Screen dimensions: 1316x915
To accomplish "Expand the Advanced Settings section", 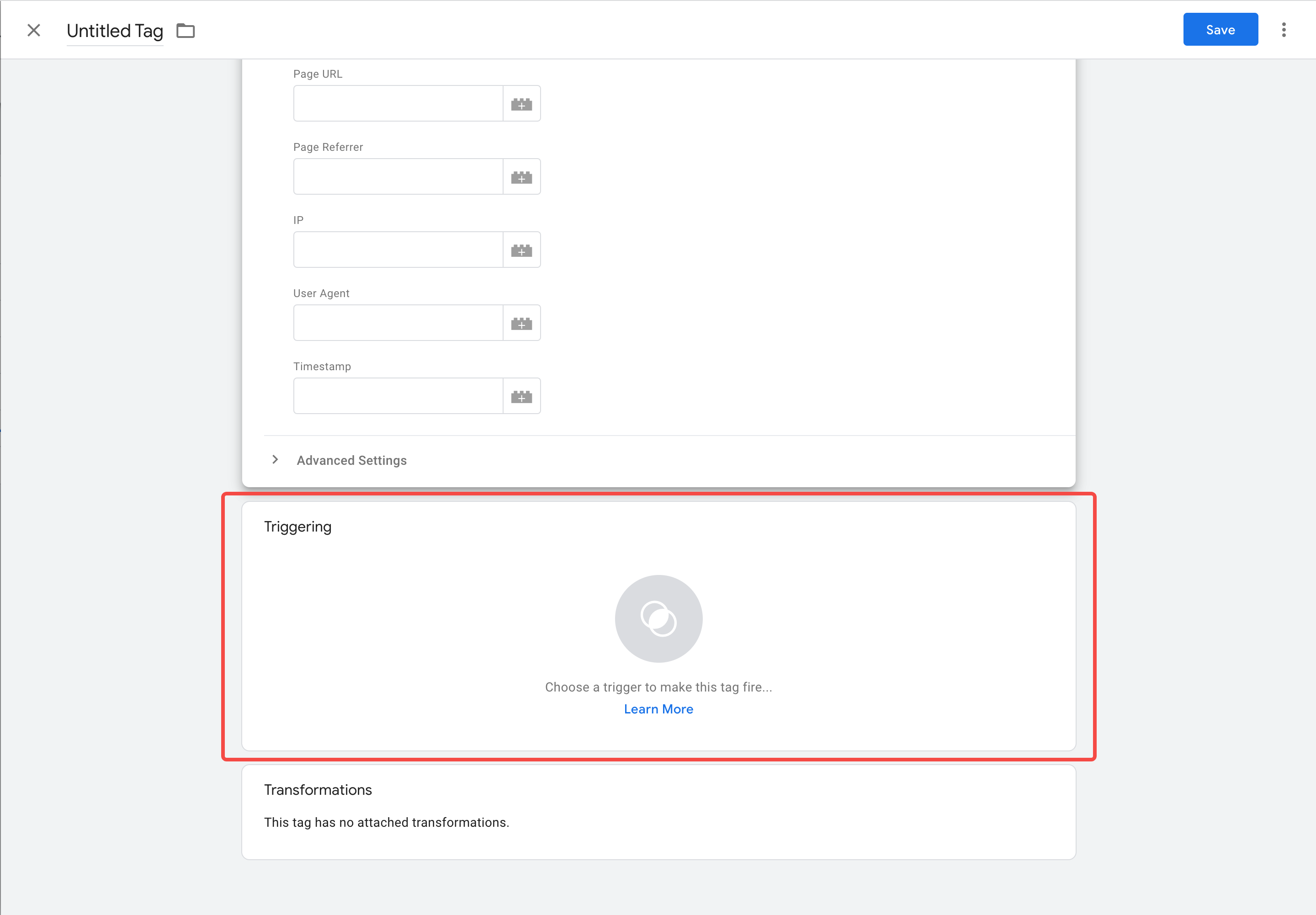I will tap(351, 460).
